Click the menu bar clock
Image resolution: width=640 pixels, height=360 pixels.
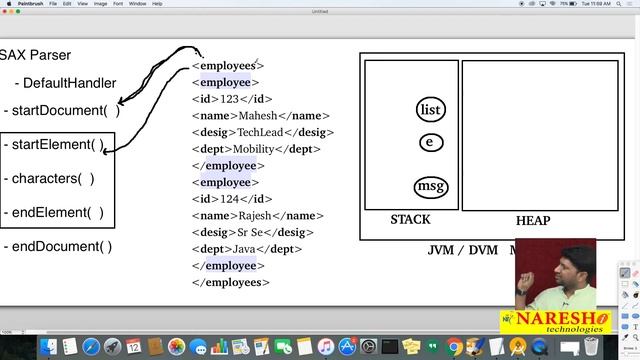click(596, 4)
